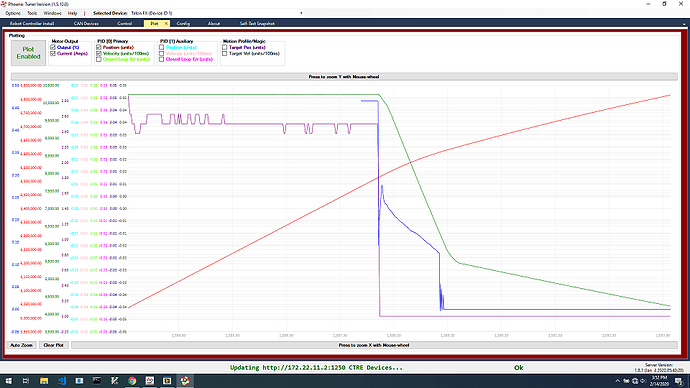Click the Auto Zoom button
The height and width of the screenshot is (388, 690).
tap(22, 345)
